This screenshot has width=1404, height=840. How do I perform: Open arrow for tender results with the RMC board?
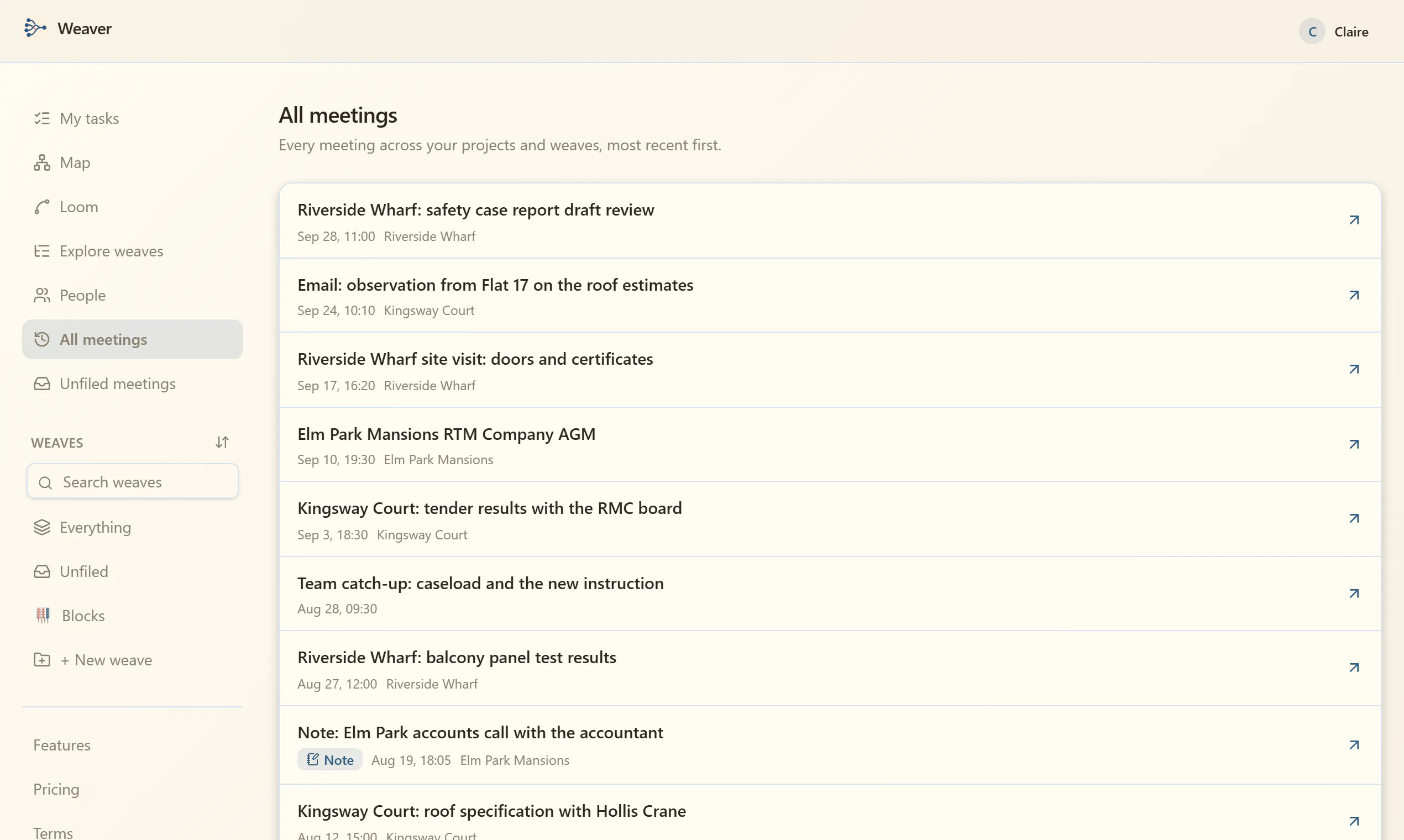pyautogui.click(x=1354, y=518)
